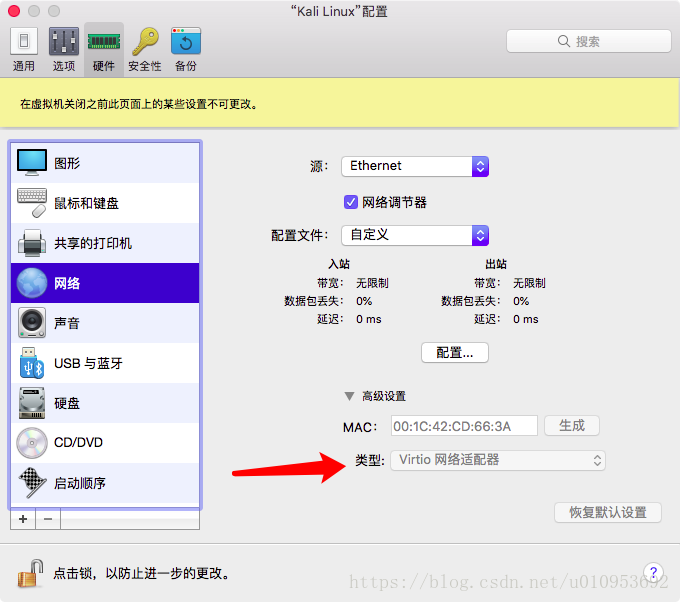Click the 恢复默认设置 button
The width and height of the screenshot is (680, 602).
pyautogui.click(x=608, y=513)
